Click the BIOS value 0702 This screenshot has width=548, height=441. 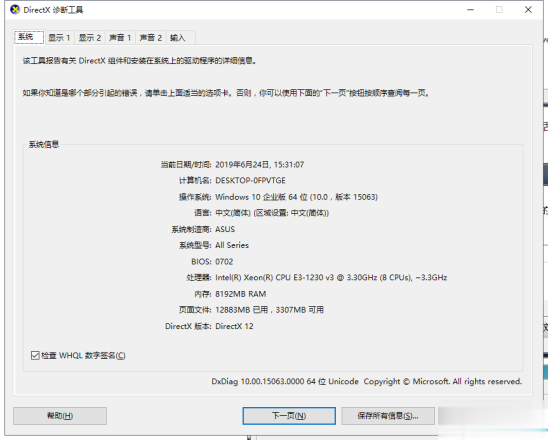point(224,262)
